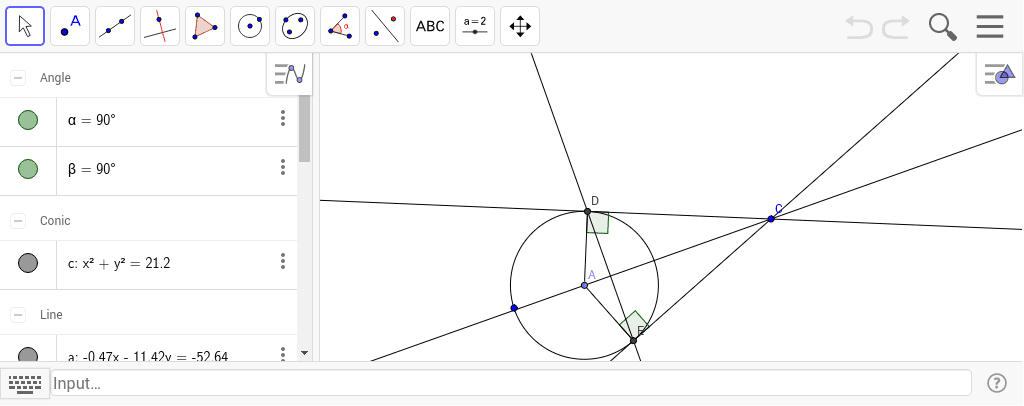Select the right-angle marker at D
Viewport: 1024px width, 406px height.
(x=598, y=223)
